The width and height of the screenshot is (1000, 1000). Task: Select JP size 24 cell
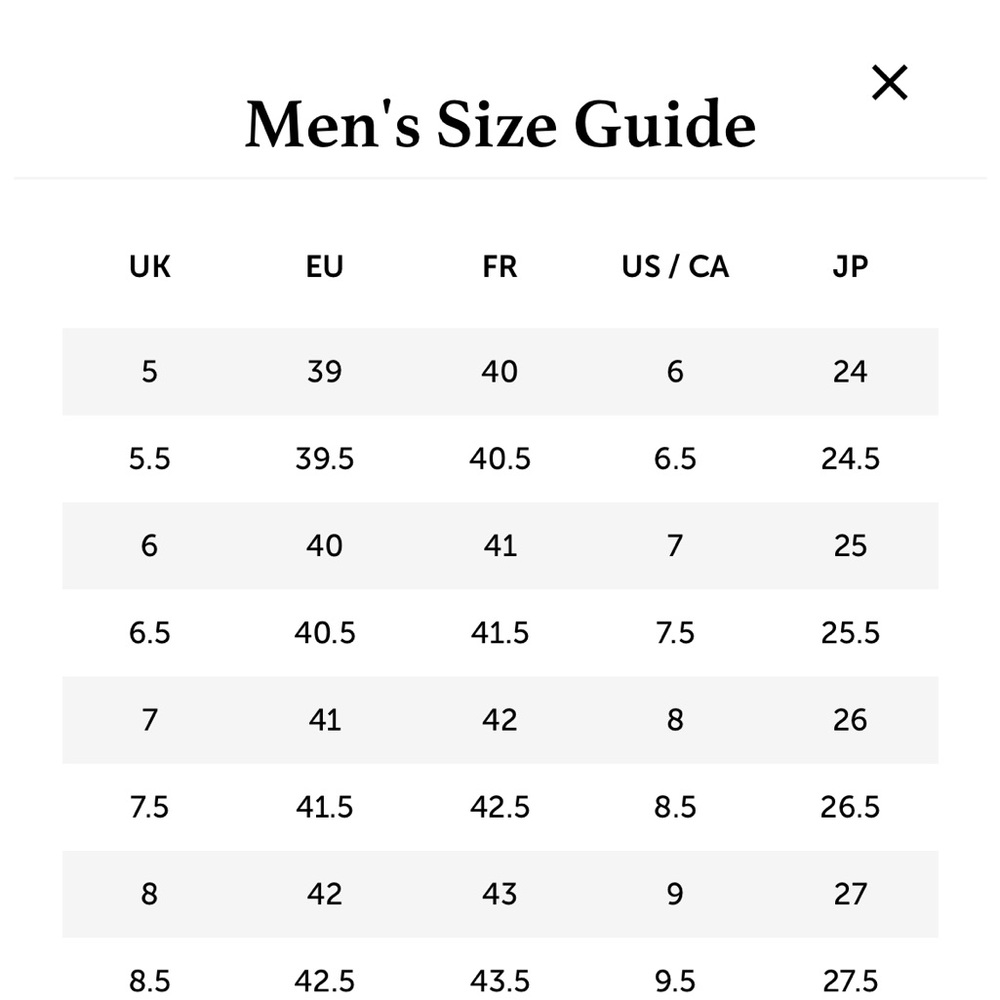[x=850, y=372]
